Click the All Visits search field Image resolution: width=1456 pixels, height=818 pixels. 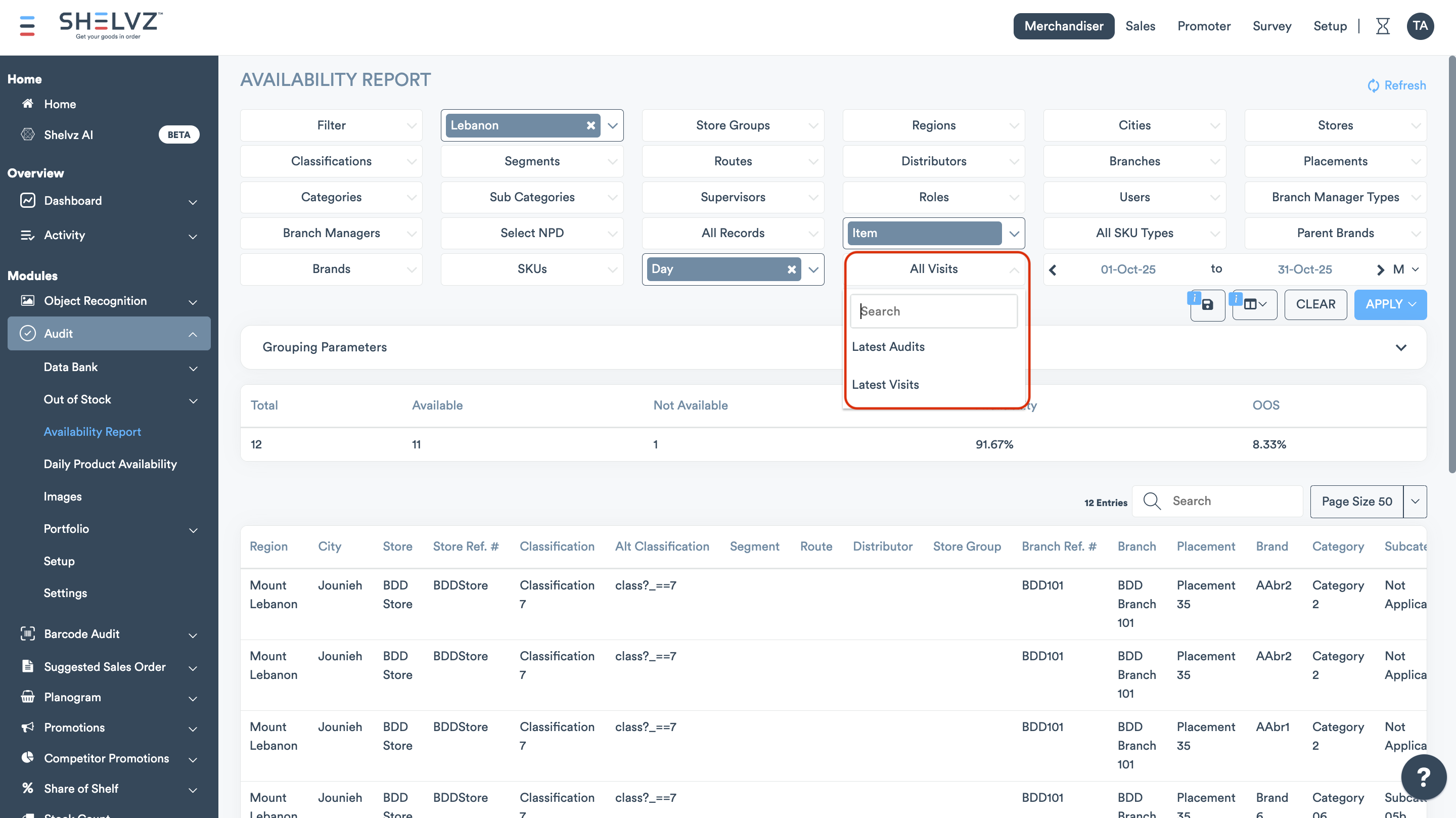tap(933, 311)
